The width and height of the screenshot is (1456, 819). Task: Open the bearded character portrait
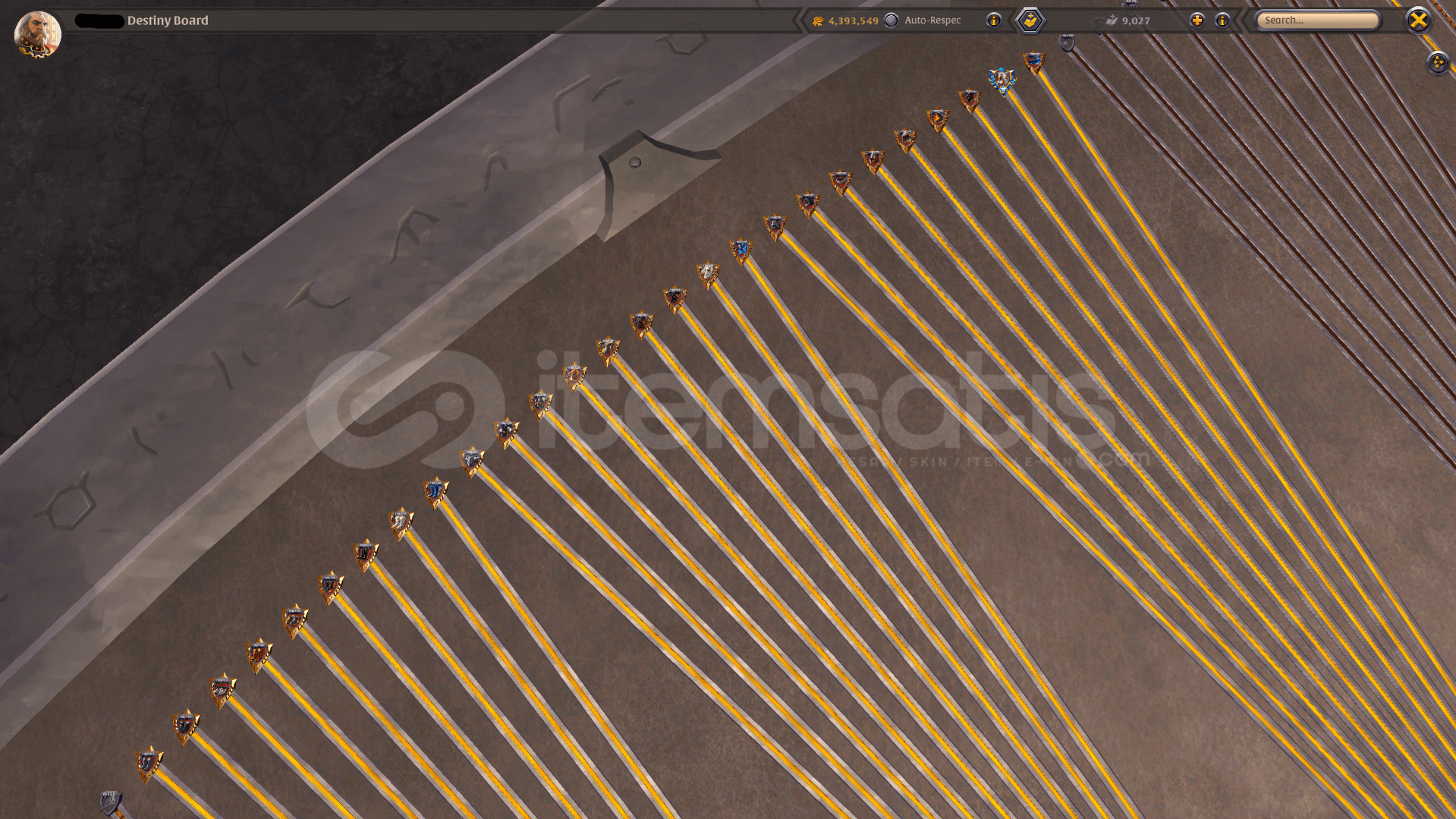click(37, 34)
